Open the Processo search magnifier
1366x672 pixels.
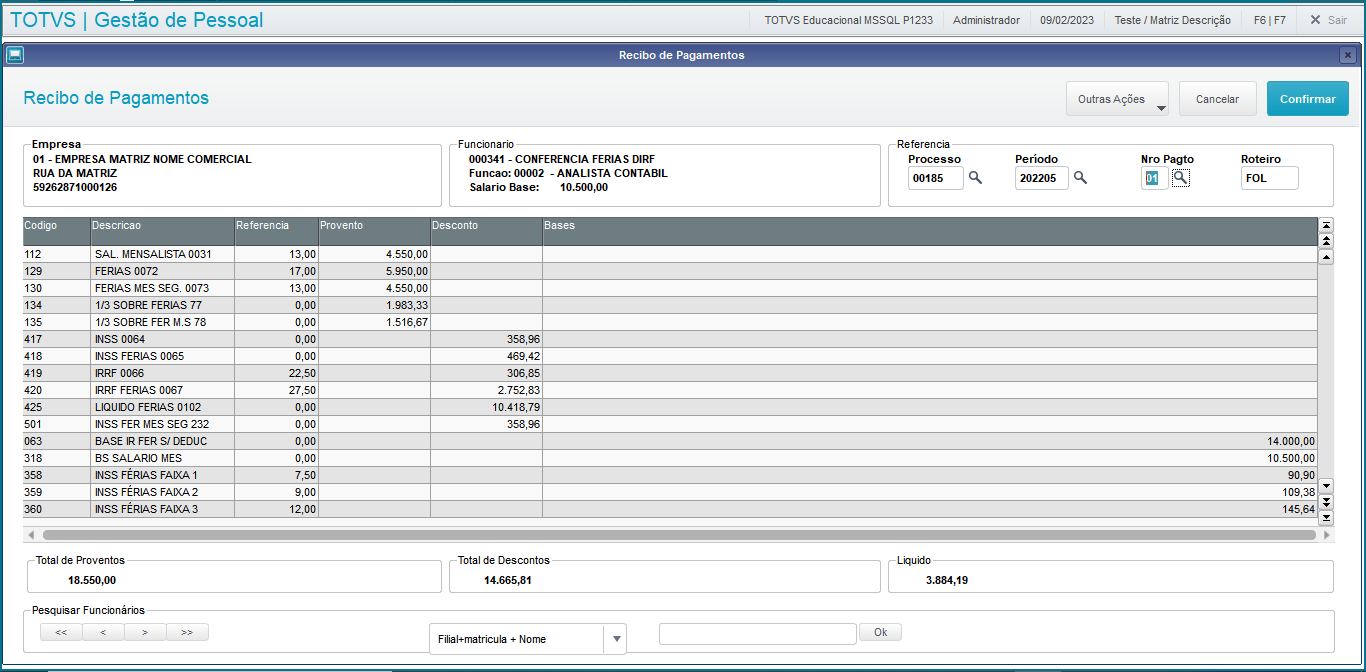pyautogui.click(x=975, y=178)
